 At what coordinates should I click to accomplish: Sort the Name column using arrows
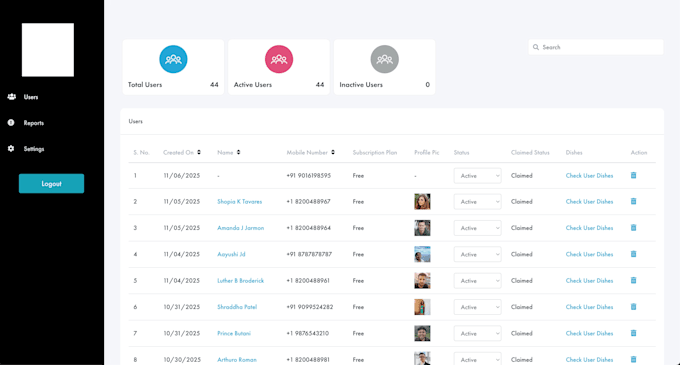click(239, 152)
